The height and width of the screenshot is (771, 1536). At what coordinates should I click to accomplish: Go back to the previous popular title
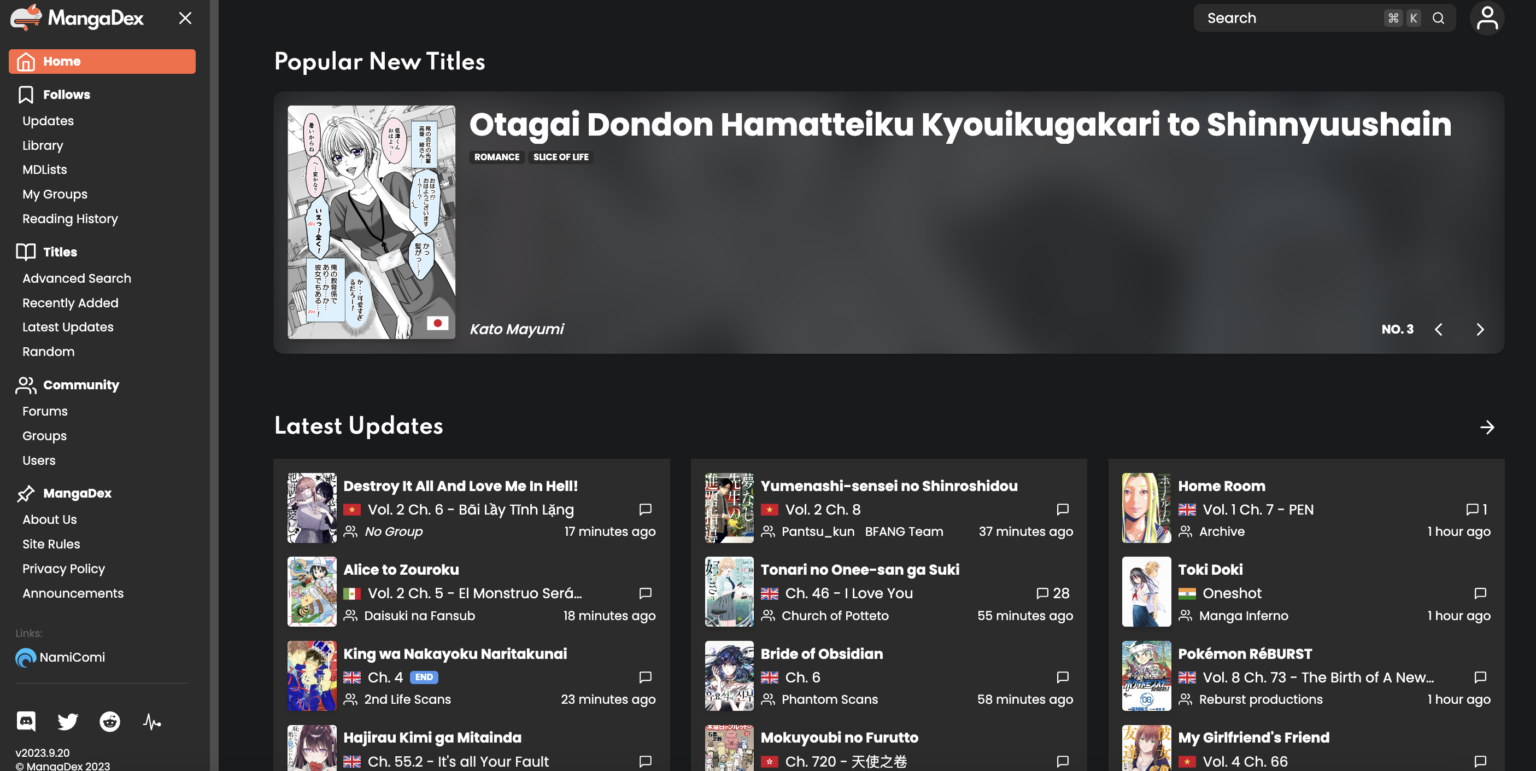tap(1438, 328)
